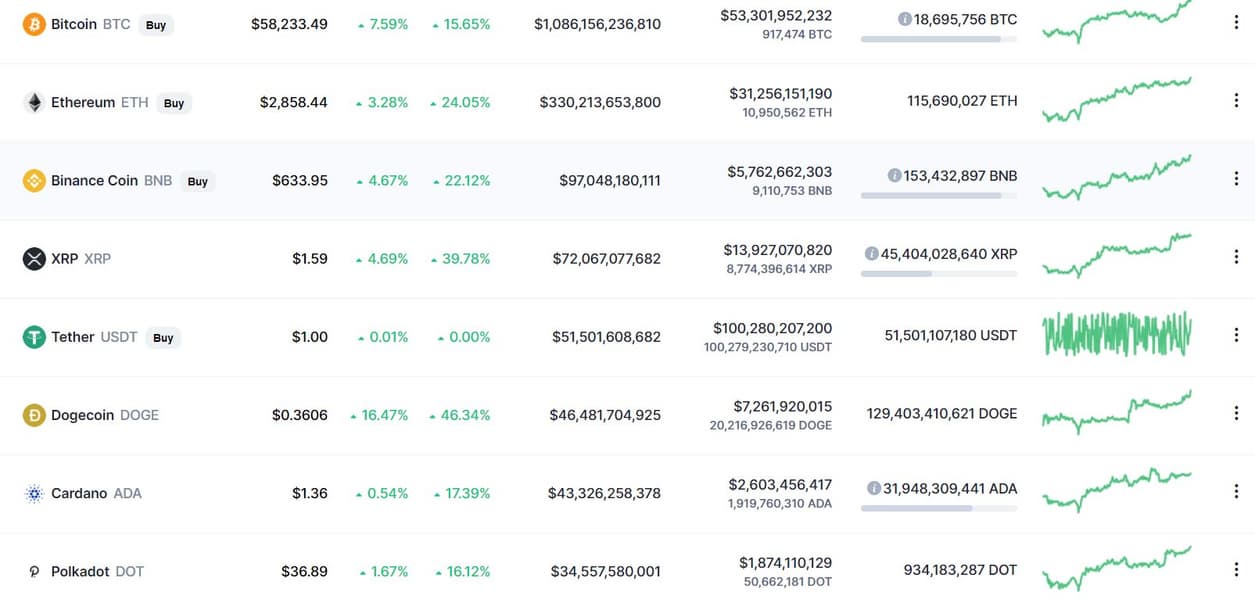Screen dimensions: 1255x600
Task: Open the Cardano coin name link
Action: click(79, 493)
